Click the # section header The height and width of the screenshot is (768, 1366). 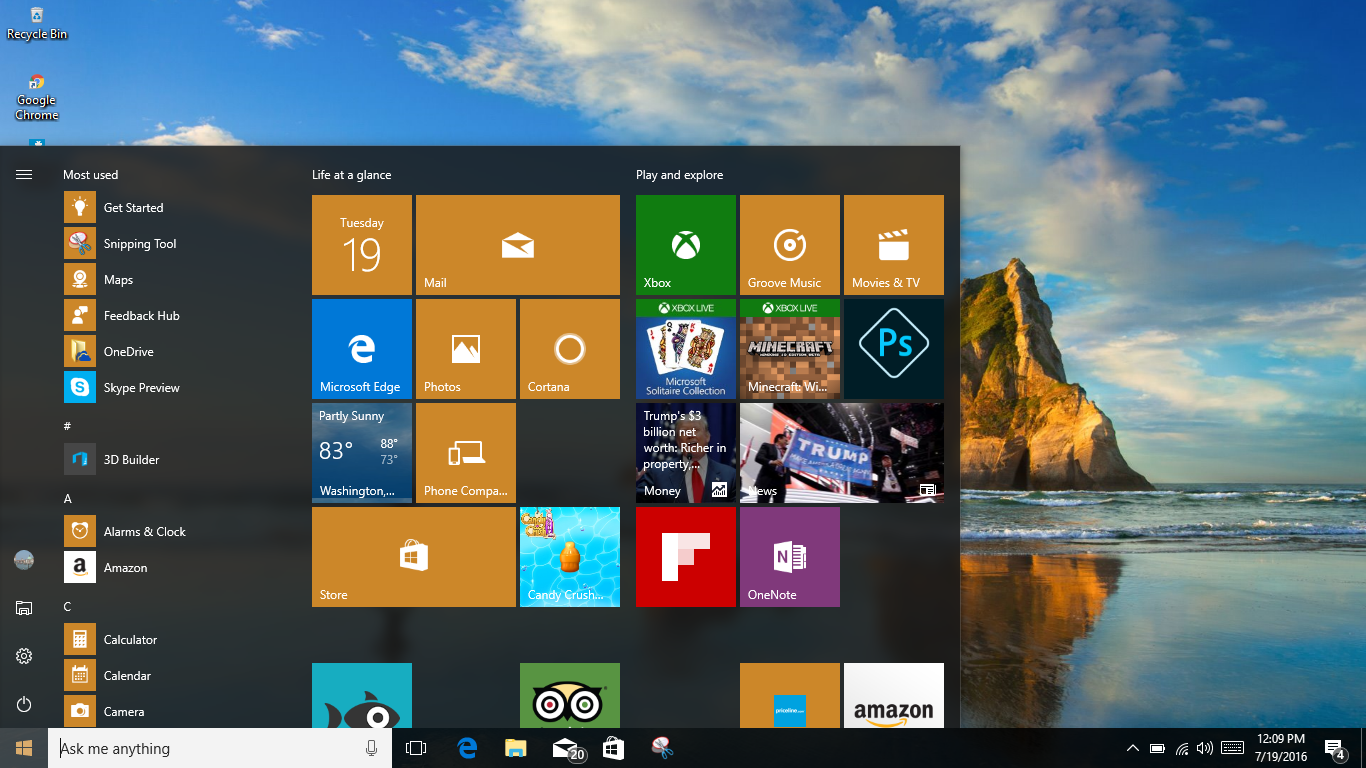pos(68,426)
